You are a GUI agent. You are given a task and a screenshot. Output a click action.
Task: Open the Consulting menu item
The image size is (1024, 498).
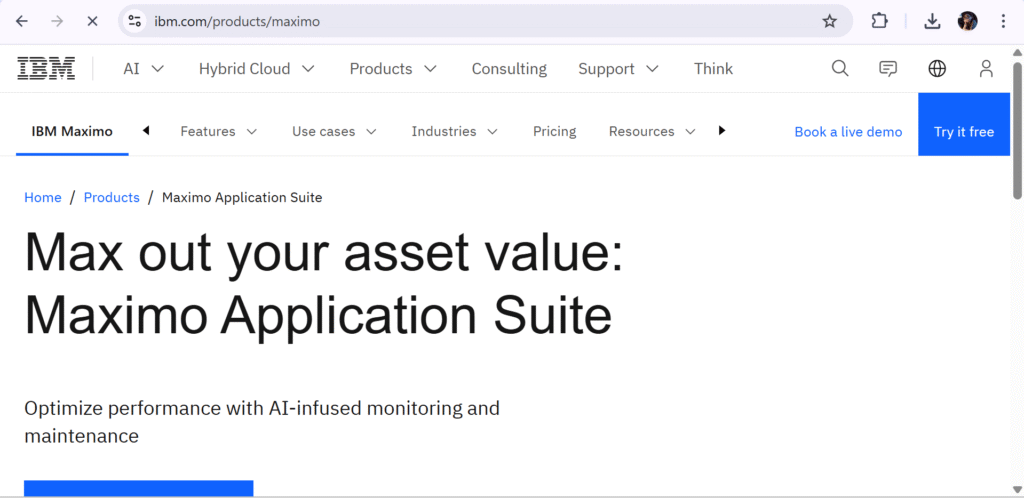point(509,69)
